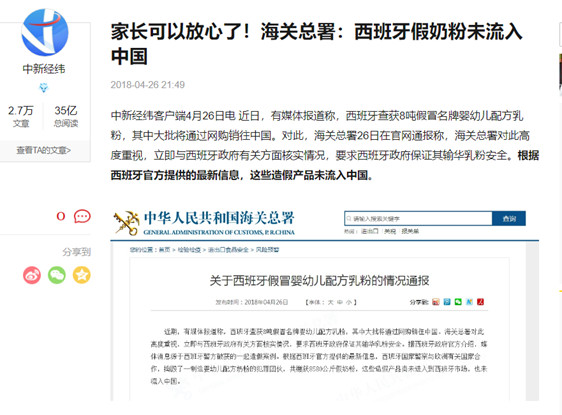Open 进出口食品安全 breadcrumb link
The width and height of the screenshot is (562, 415).
point(228,249)
